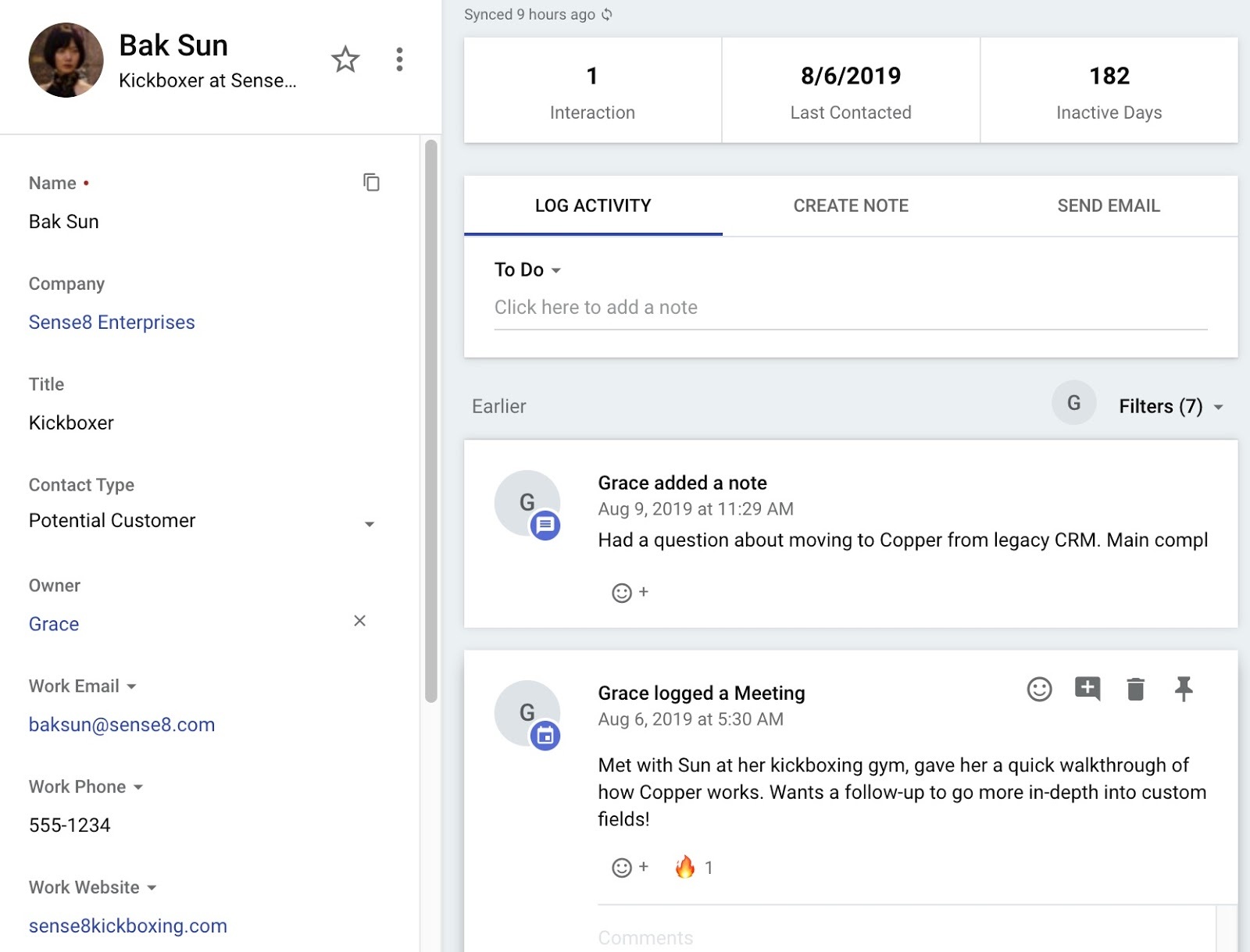Click the Bak Sun name field value
Viewport: 1250px width, 952px height.
click(x=64, y=222)
